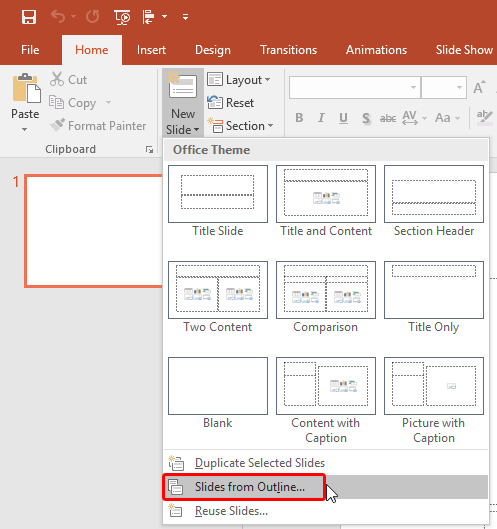Click the Increase Font Size icon
497x529 pixels.
[x=479, y=87]
